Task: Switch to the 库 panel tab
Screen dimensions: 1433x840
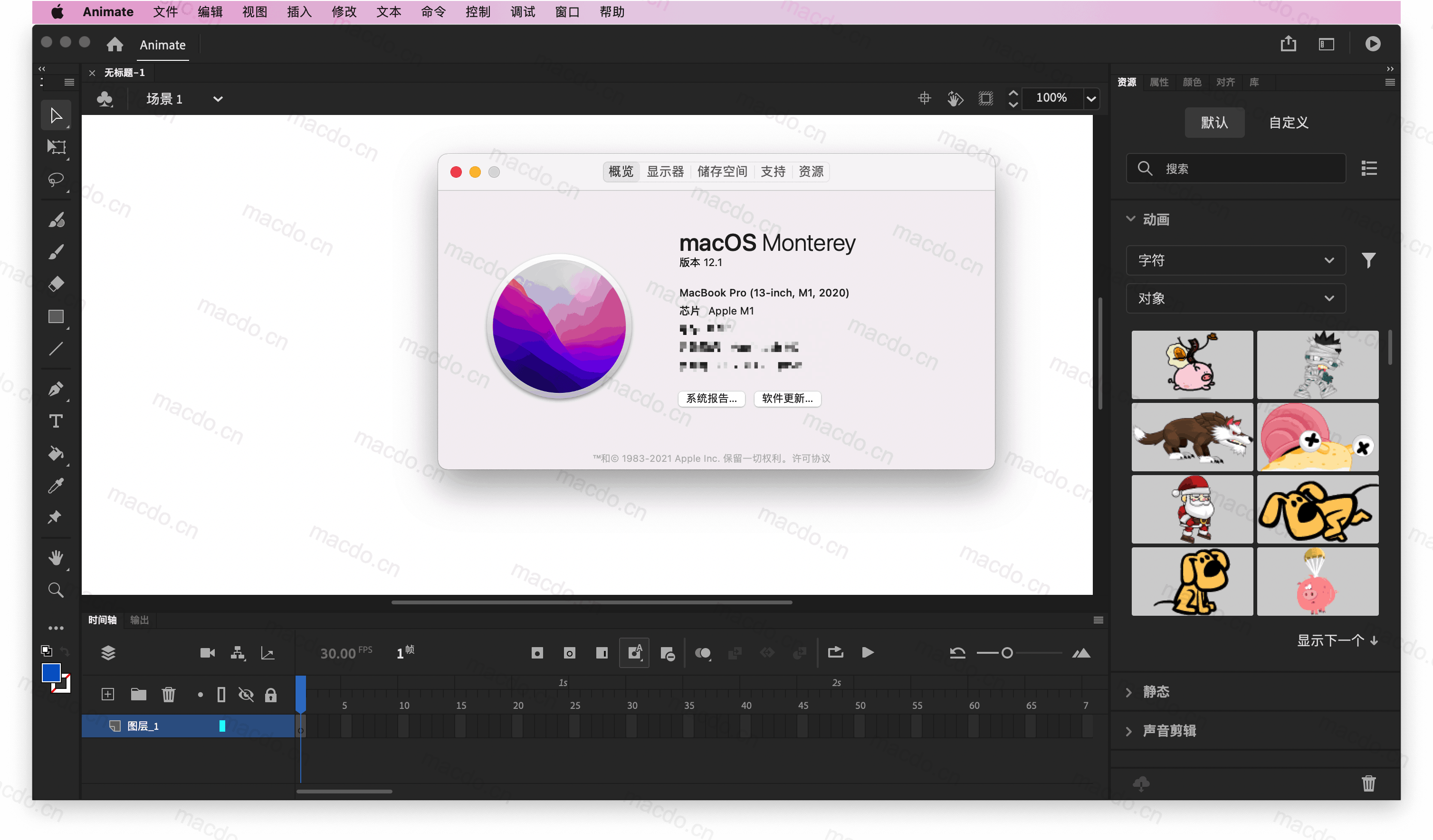Action: 1253,83
